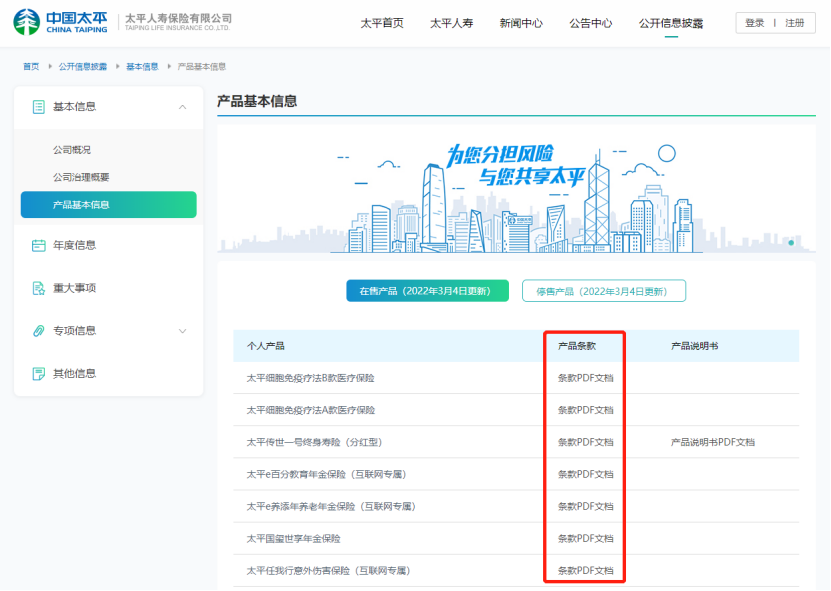Switch to the 在售产品 tab
The height and width of the screenshot is (591, 831).
[427, 291]
